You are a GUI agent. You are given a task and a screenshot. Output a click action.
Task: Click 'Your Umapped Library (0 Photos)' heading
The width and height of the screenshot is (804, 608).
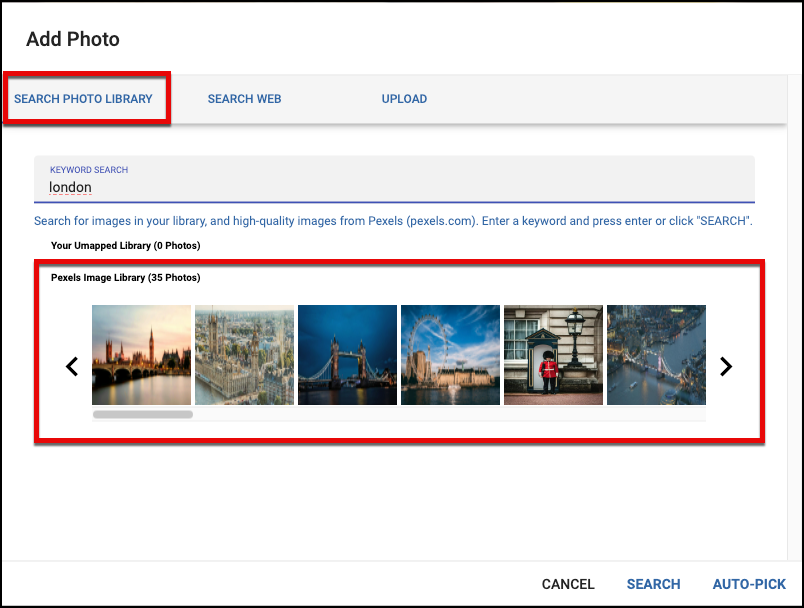(126, 246)
